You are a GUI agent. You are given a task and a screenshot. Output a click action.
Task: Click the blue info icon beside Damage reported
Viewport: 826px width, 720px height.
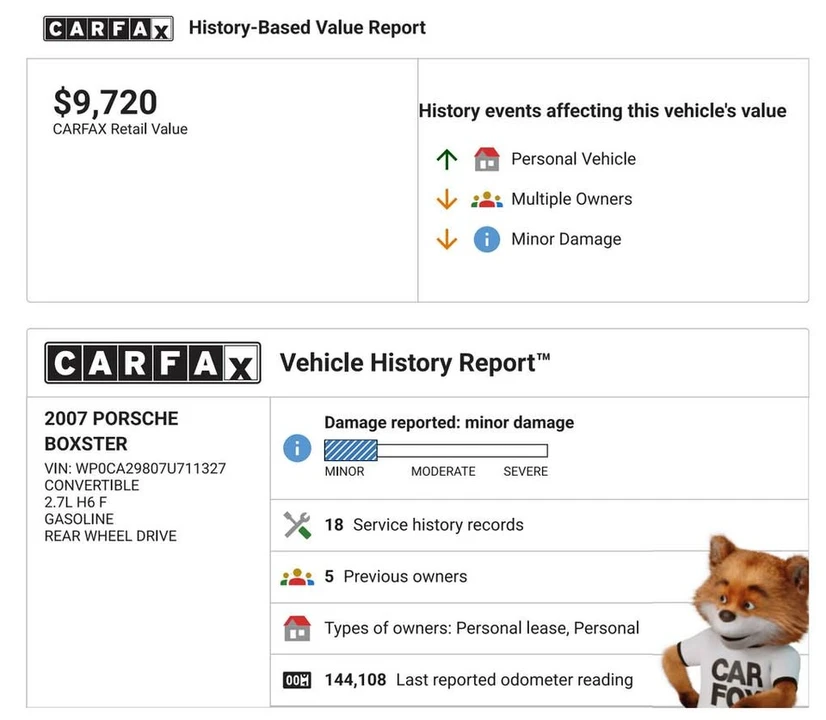pyautogui.click(x=297, y=448)
